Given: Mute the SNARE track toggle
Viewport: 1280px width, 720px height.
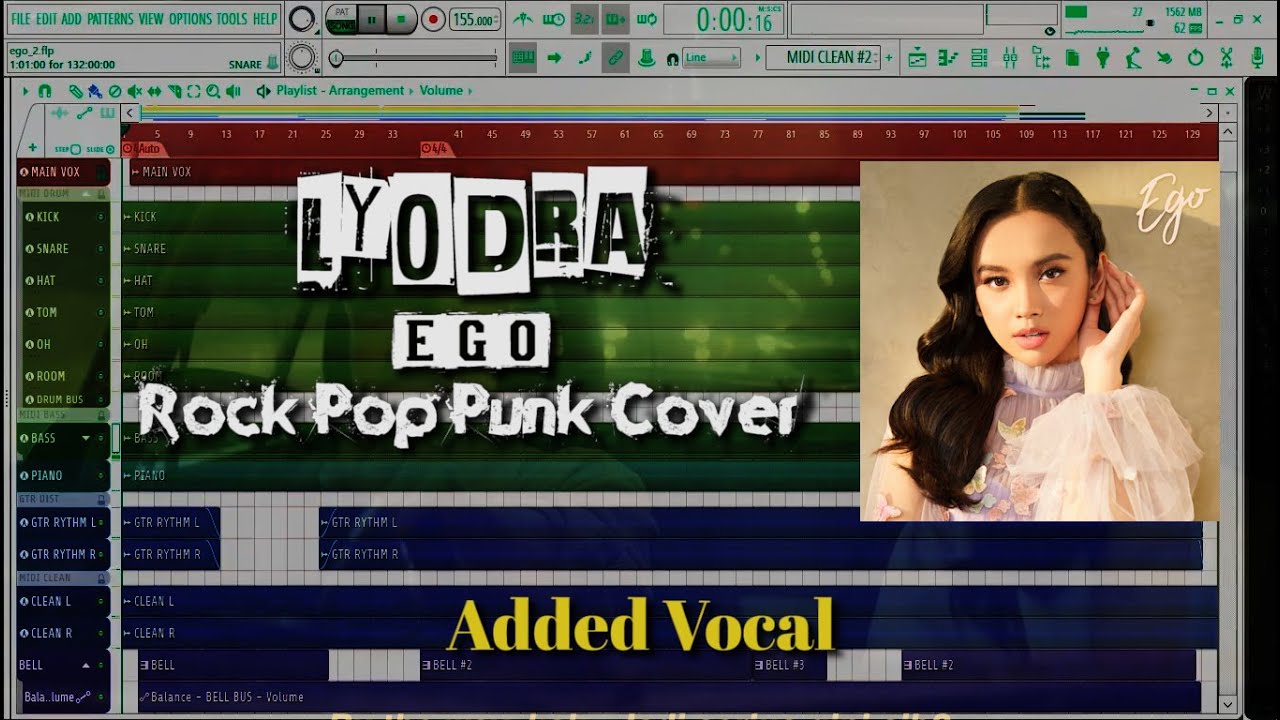Looking at the screenshot, I should tap(100, 249).
